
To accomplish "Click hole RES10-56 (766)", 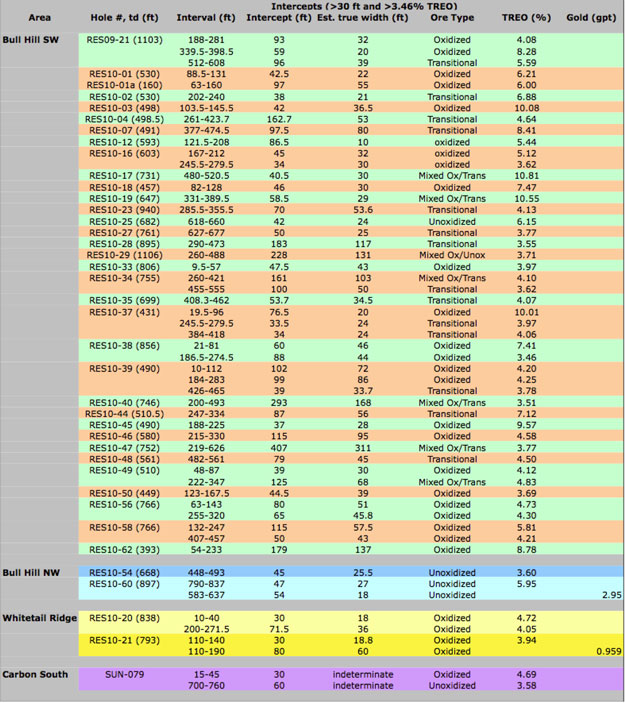I will (x=124, y=505).
